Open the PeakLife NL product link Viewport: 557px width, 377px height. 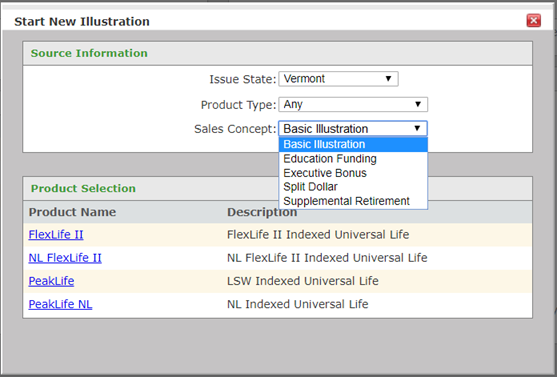point(60,304)
